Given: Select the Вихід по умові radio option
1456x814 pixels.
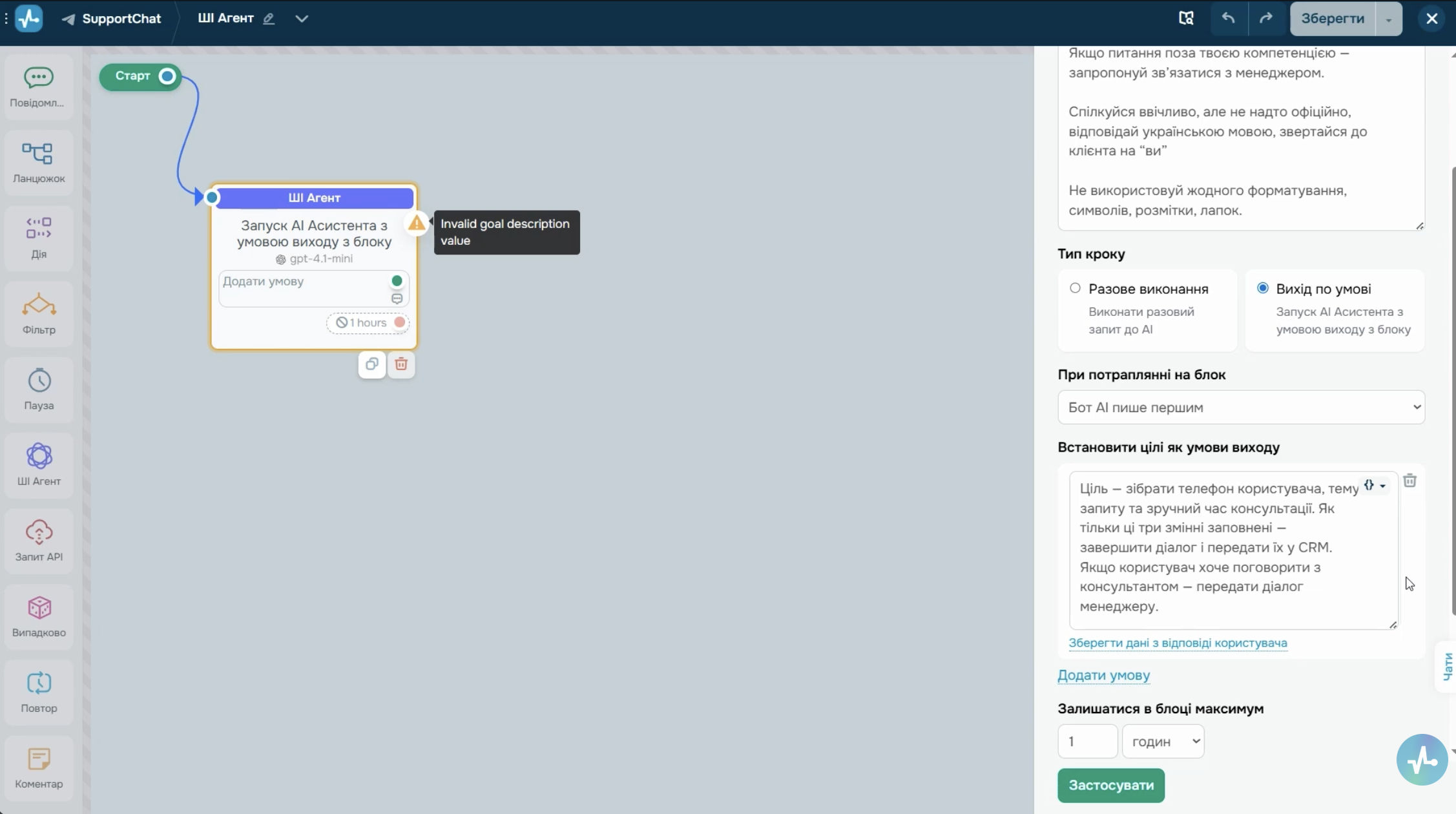Looking at the screenshot, I should [x=1262, y=288].
